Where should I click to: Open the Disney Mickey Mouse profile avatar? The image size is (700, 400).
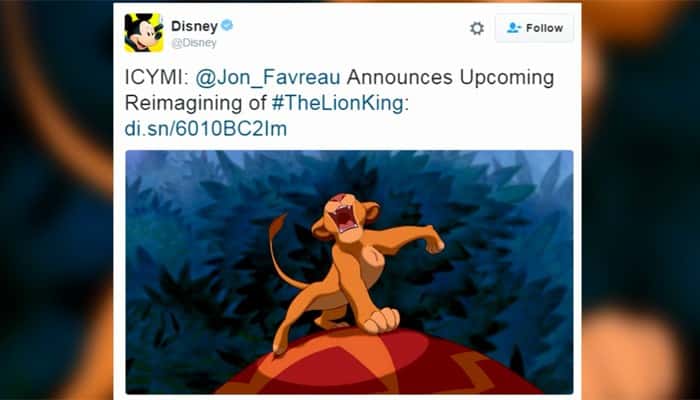point(144,33)
